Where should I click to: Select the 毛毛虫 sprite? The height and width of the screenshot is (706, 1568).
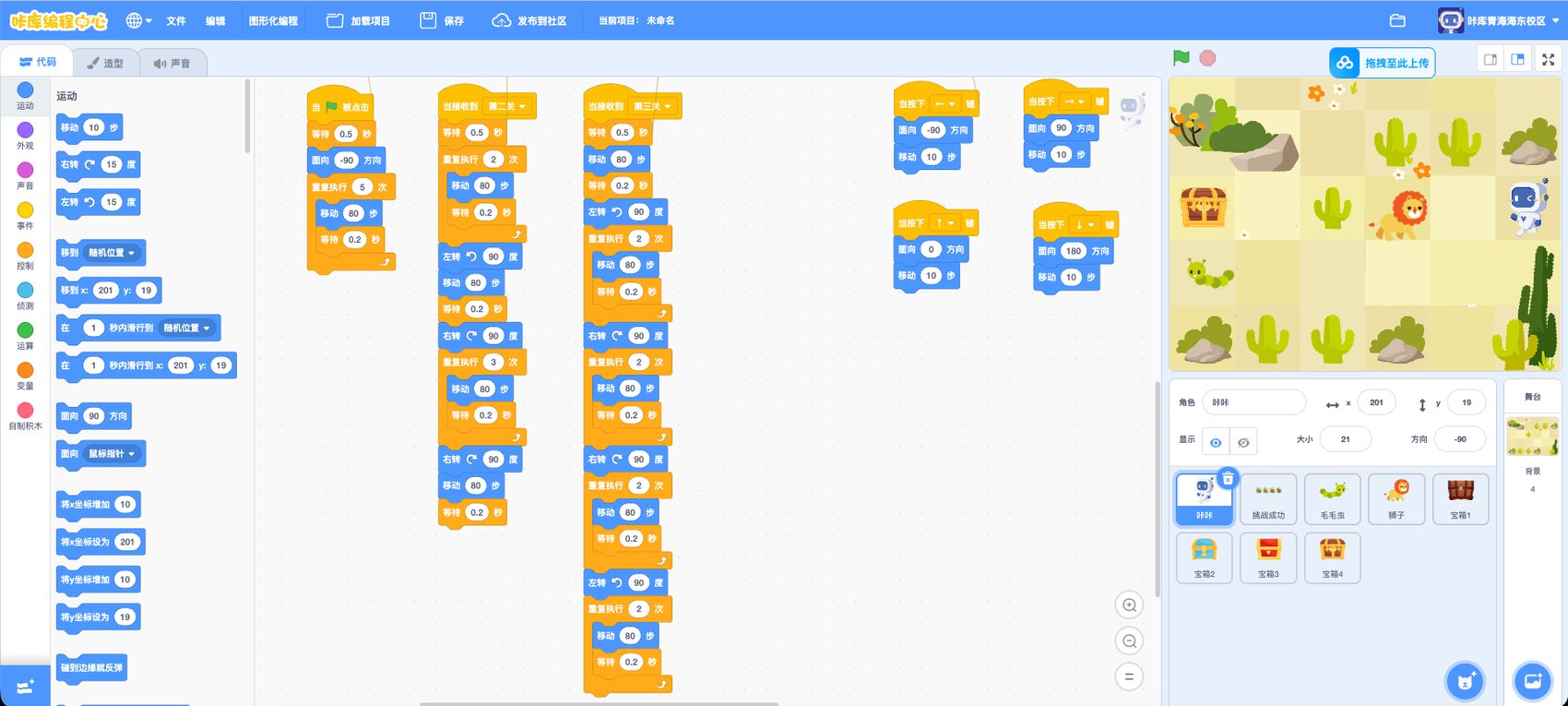point(1332,499)
